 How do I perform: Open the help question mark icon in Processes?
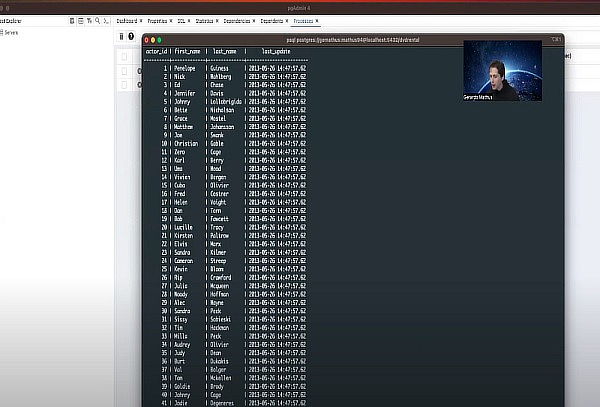[131, 36]
